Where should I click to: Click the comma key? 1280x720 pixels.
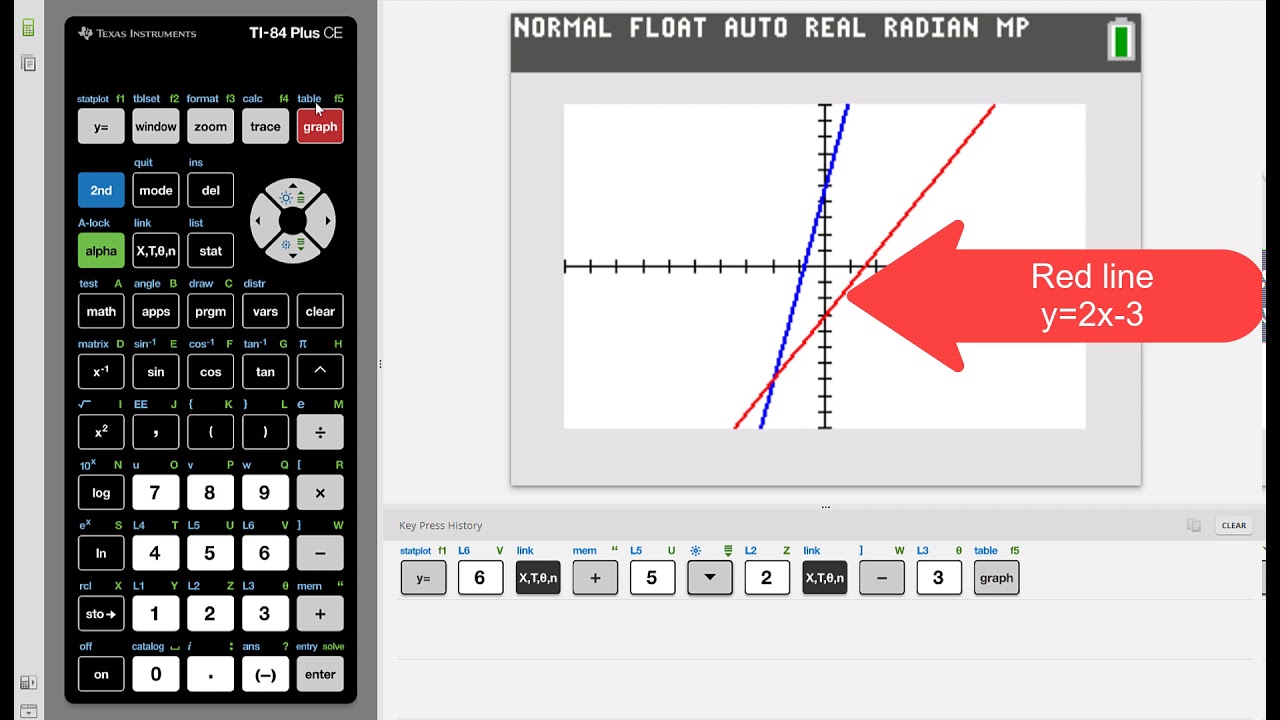tap(156, 432)
